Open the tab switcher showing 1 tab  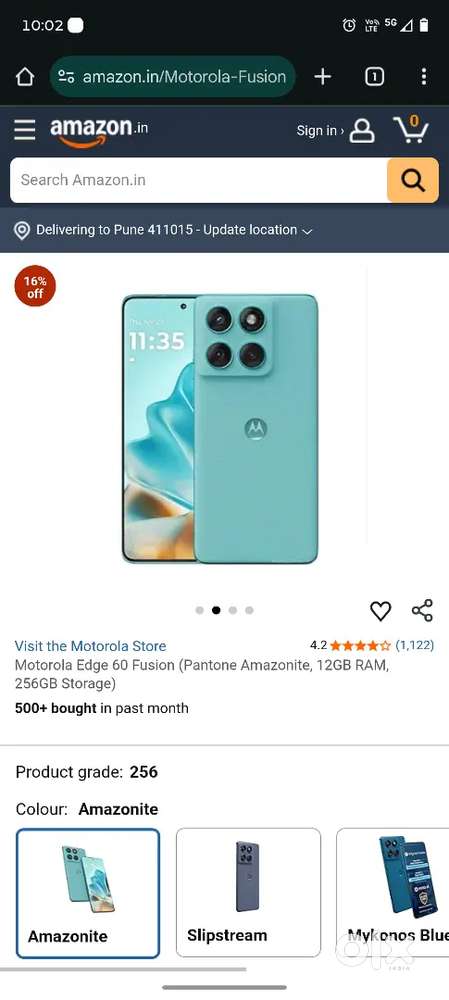tap(374, 77)
